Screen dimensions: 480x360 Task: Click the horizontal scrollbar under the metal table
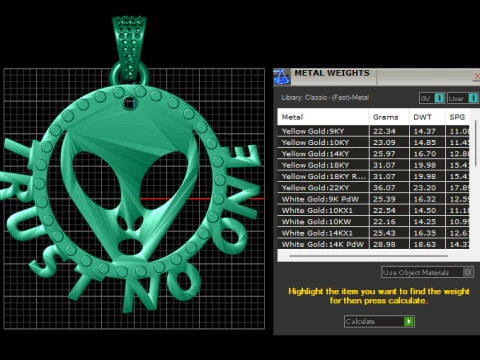(369, 256)
